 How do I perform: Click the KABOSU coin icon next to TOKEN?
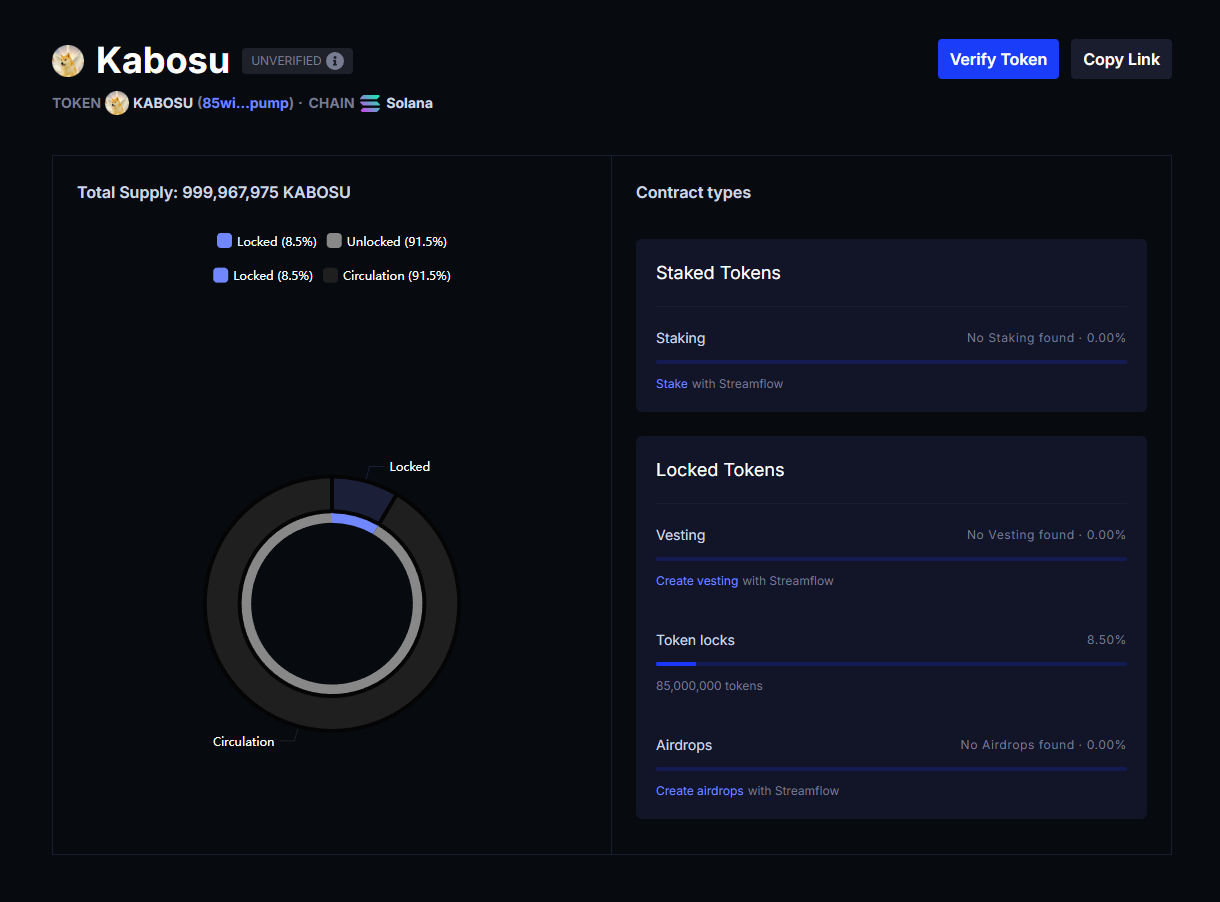pyautogui.click(x=117, y=102)
